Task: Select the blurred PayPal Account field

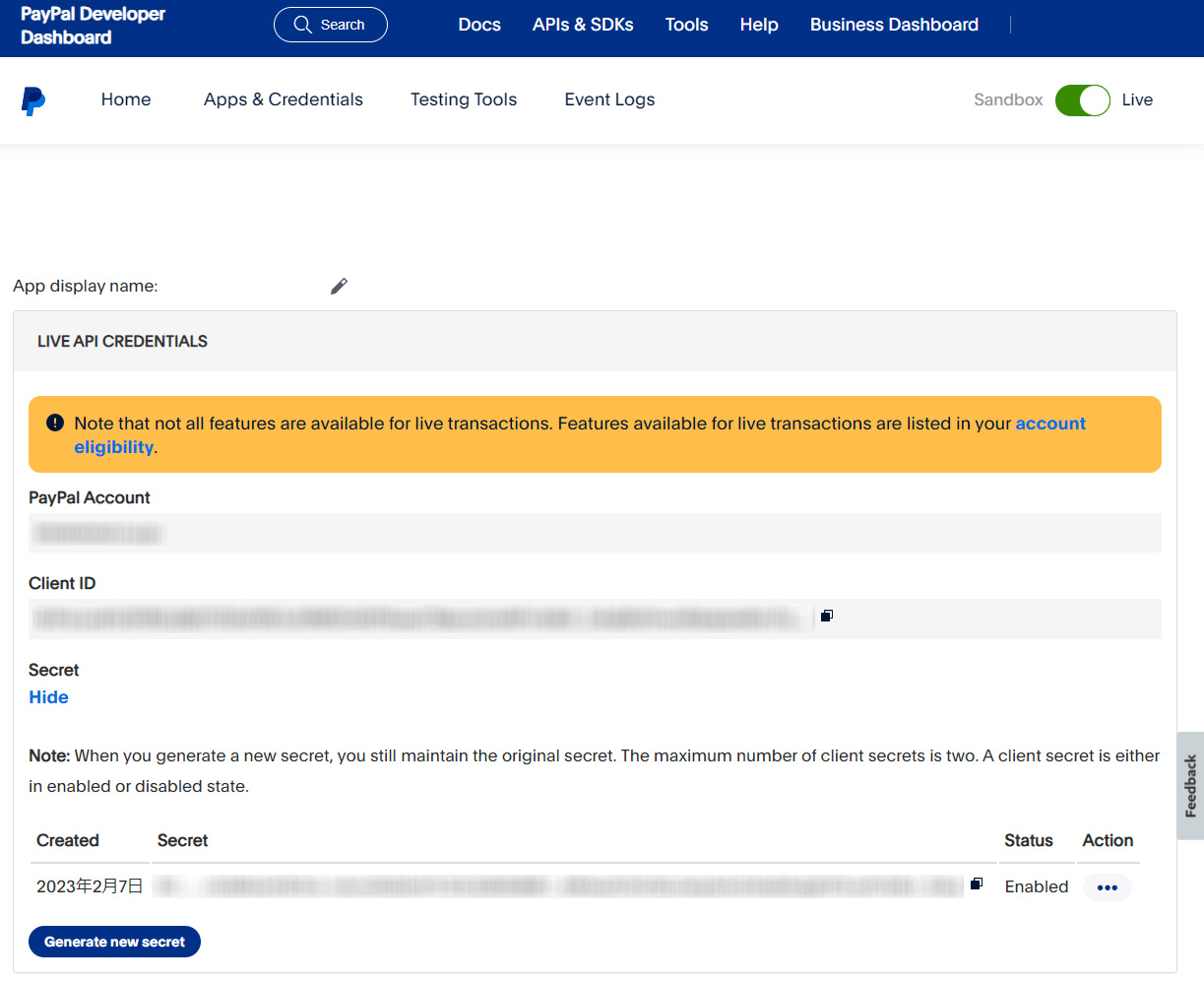Action: [595, 533]
